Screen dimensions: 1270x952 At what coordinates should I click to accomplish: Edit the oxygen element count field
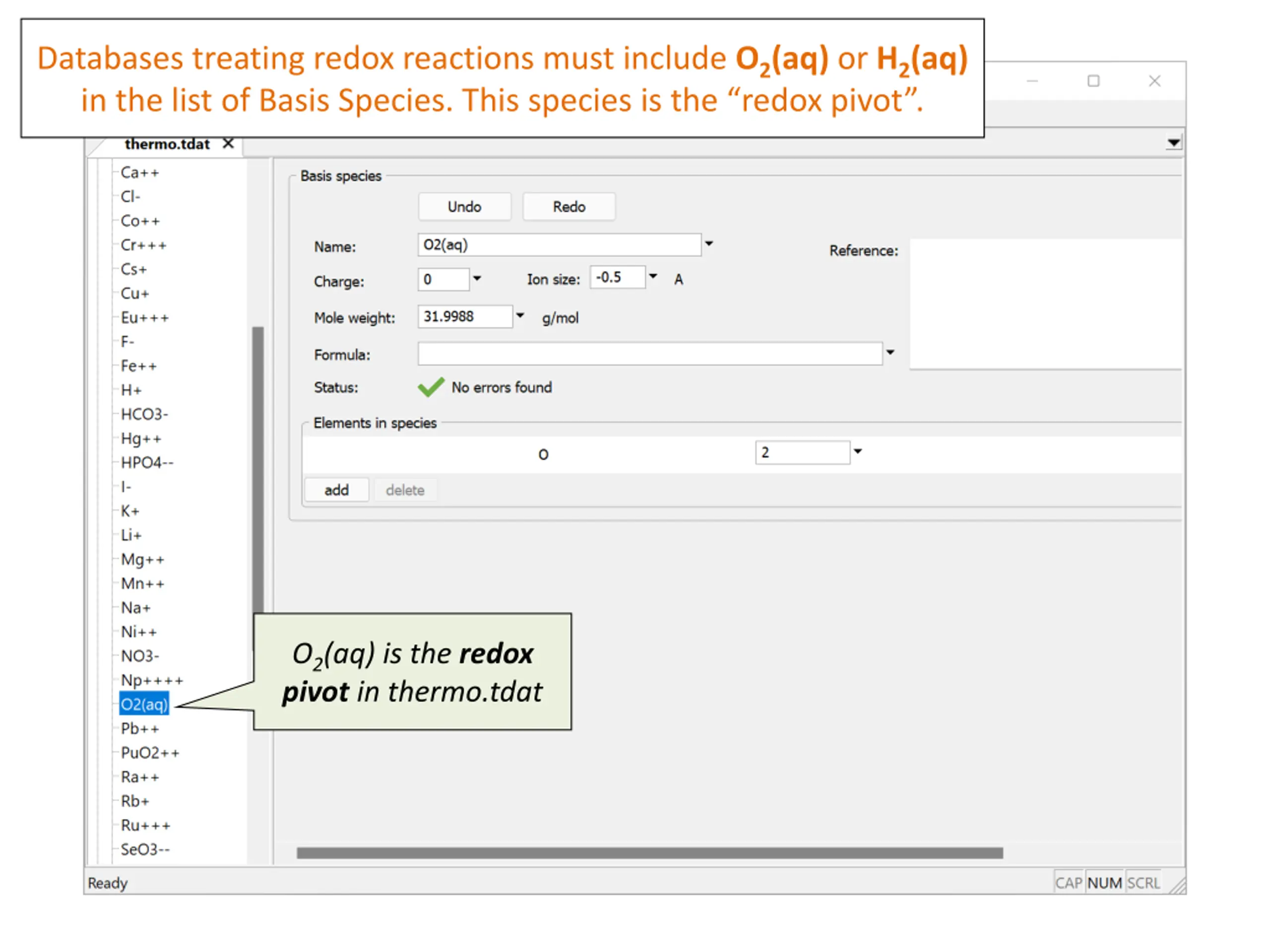[802, 452]
